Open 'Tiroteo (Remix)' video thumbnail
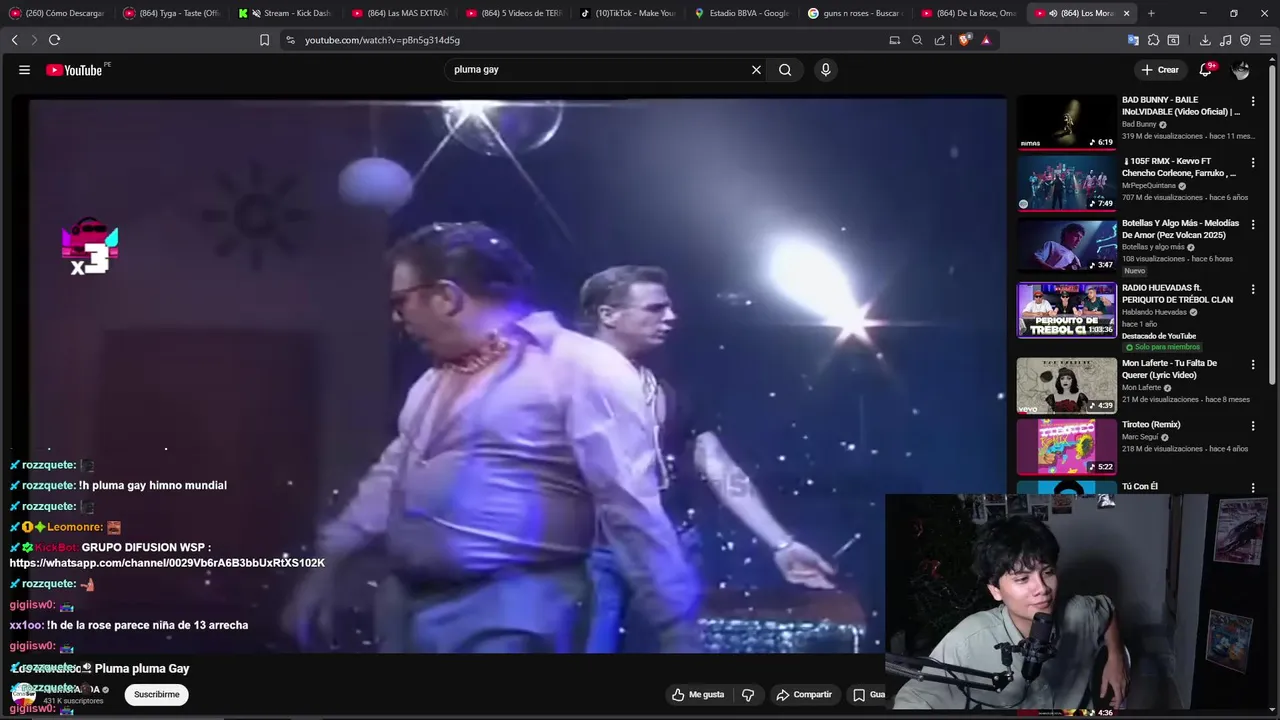 1067,447
